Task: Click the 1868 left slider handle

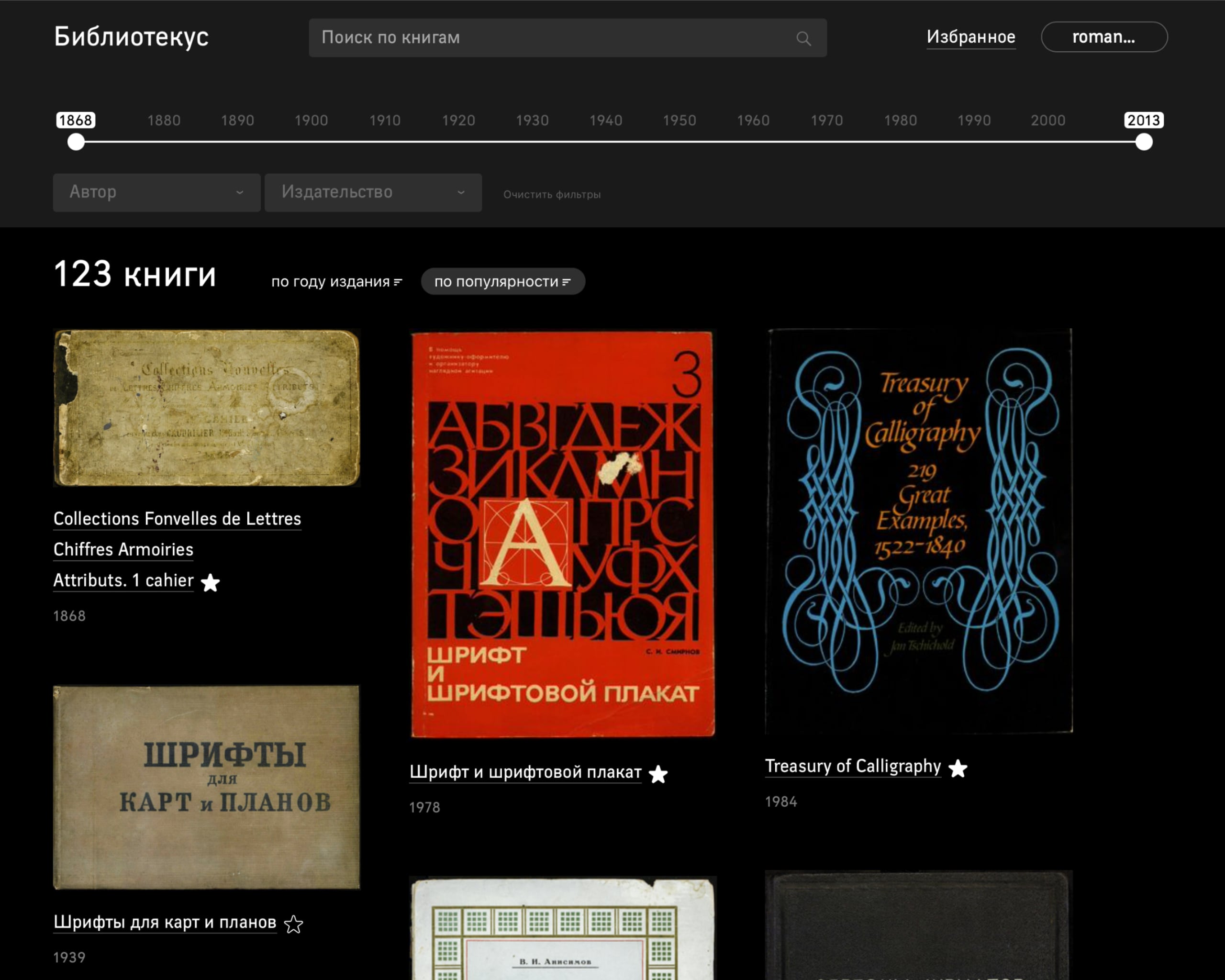Action: 76,142
